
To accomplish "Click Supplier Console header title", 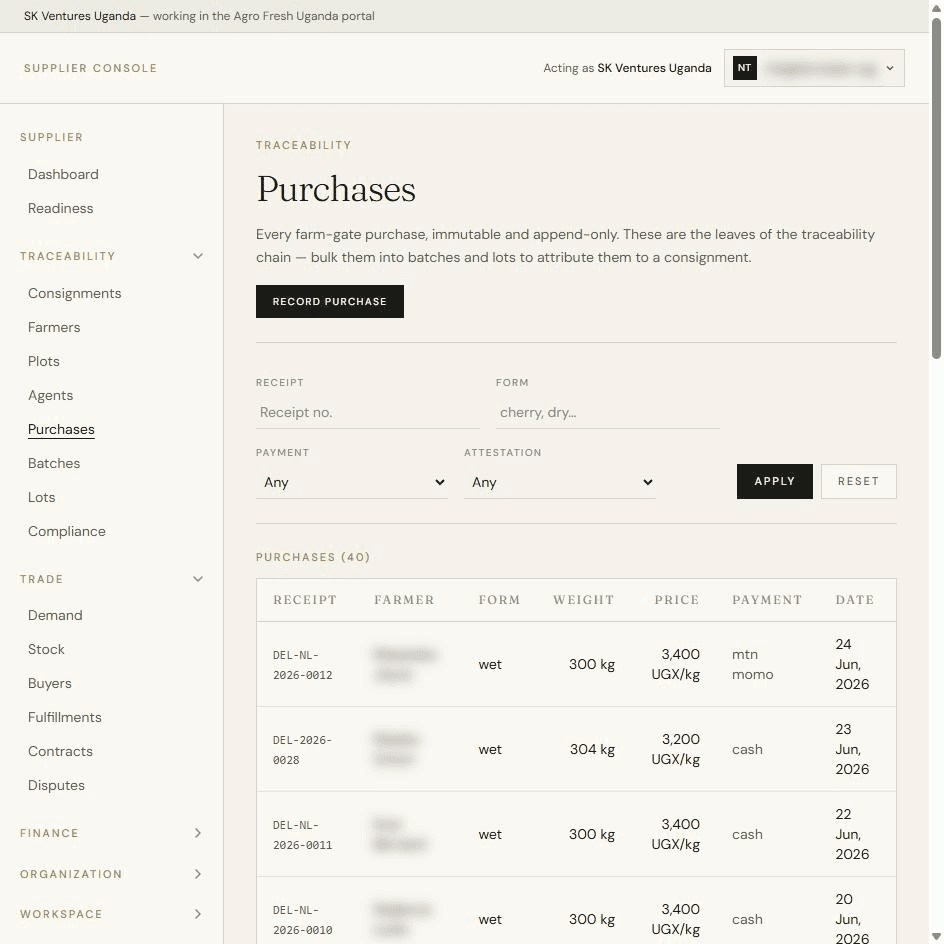I will point(90,68).
